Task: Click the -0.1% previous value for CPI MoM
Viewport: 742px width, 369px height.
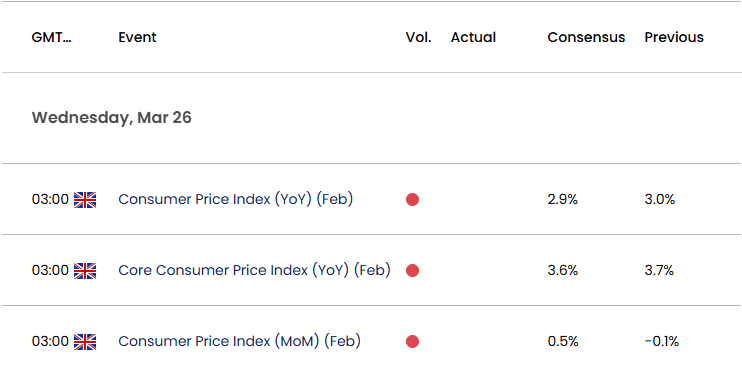Action: [x=662, y=342]
